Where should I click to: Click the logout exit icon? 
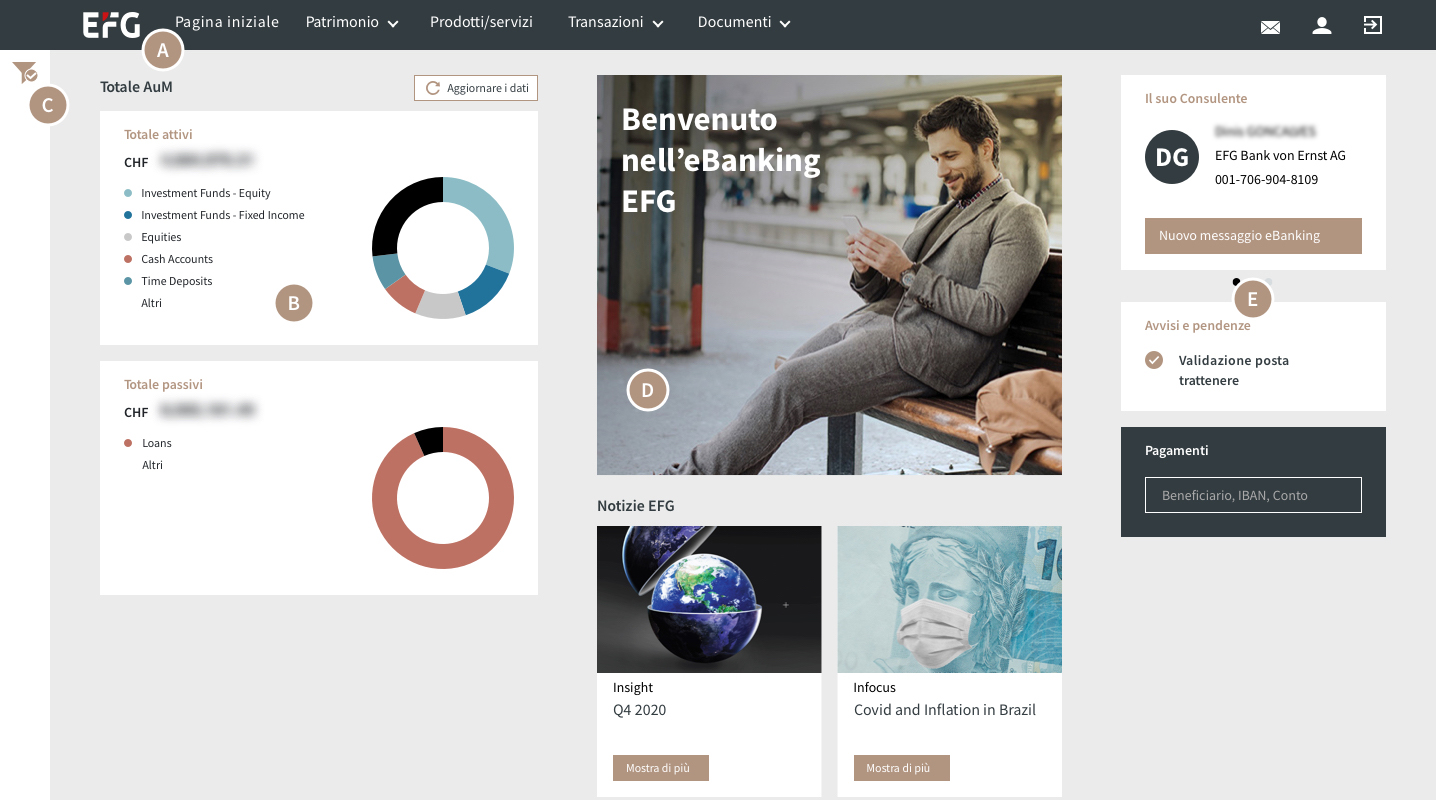(1373, 26)
